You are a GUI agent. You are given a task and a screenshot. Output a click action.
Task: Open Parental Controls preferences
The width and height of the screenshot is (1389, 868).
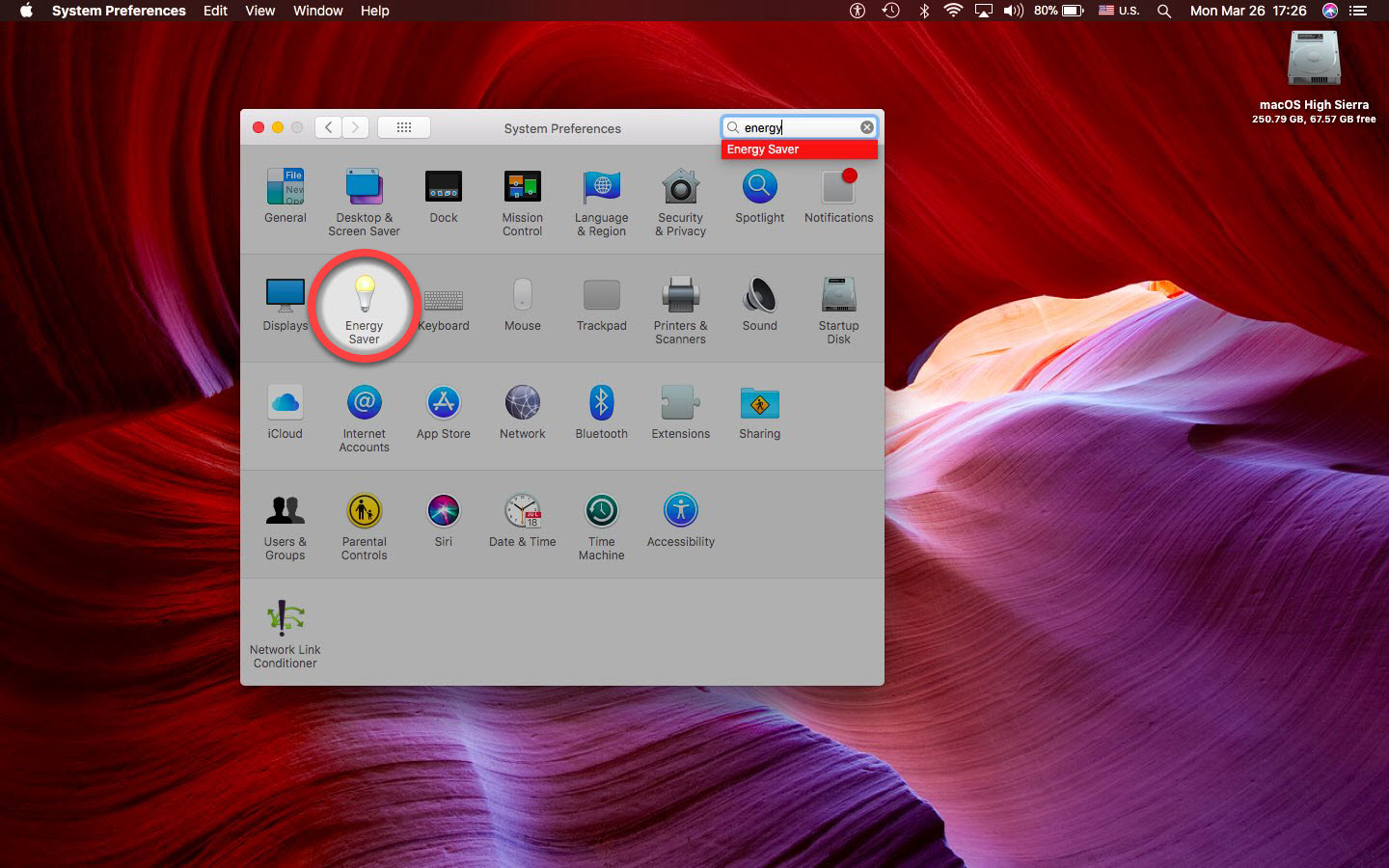[x=364, y=526]
